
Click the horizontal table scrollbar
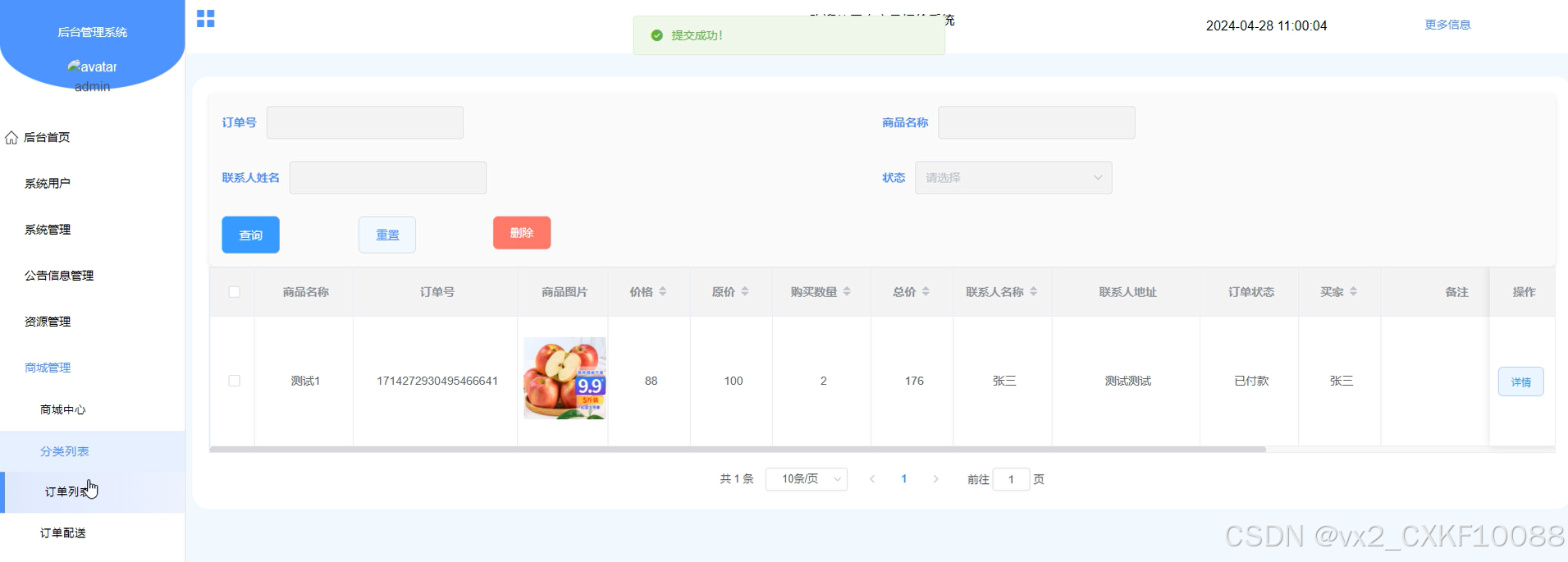(738, 449)
